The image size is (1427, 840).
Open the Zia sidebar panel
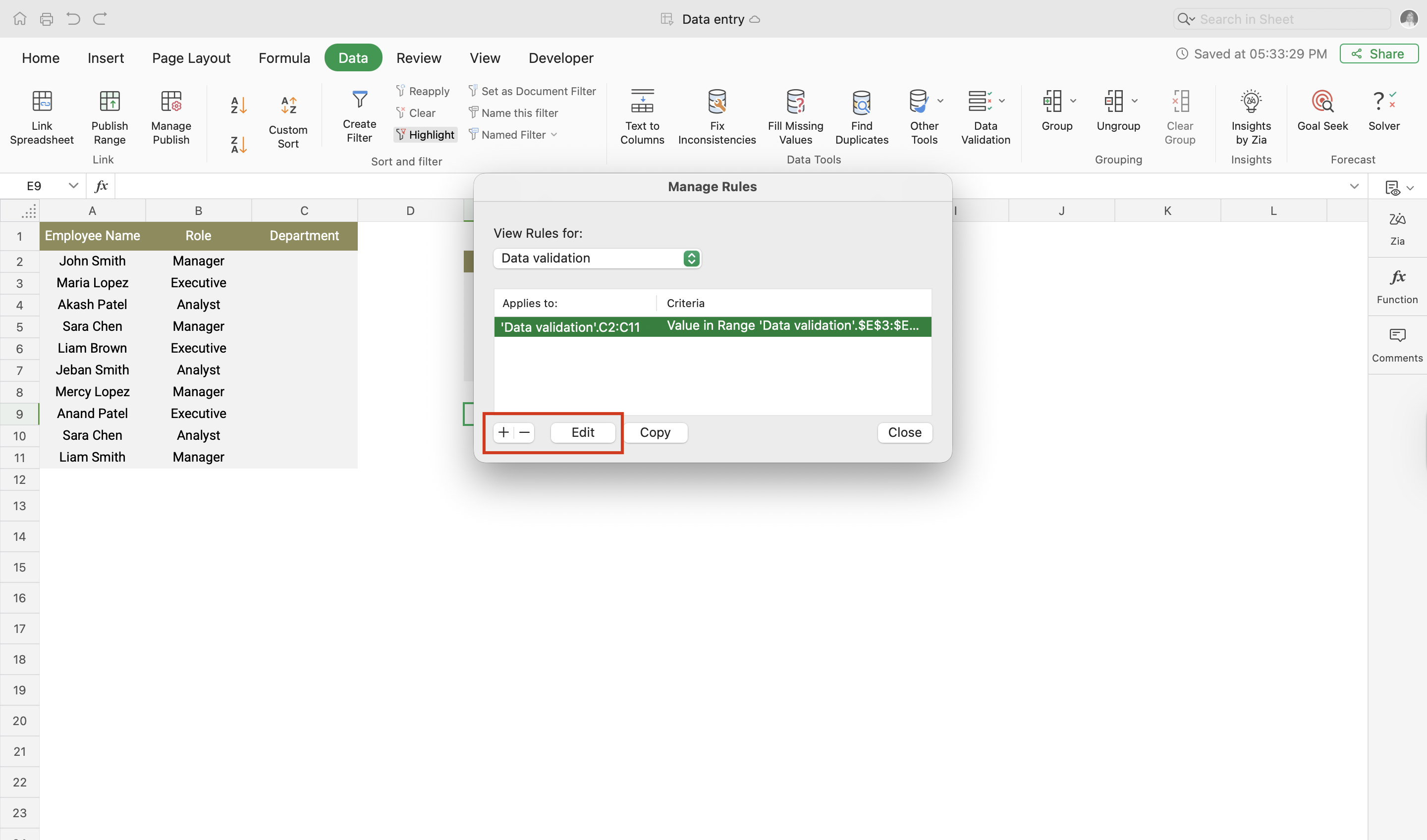[x=1397, y=228]
